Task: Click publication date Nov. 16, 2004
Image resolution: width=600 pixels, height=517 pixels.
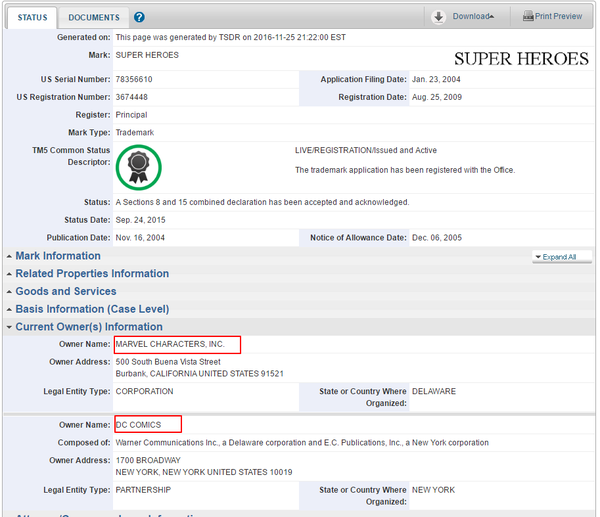Action: pyautogui.click(x=140, y=238)
